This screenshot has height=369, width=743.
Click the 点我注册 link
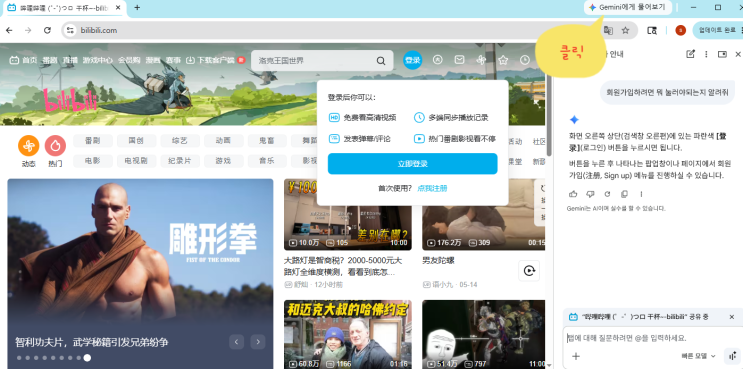pos(432,189)
